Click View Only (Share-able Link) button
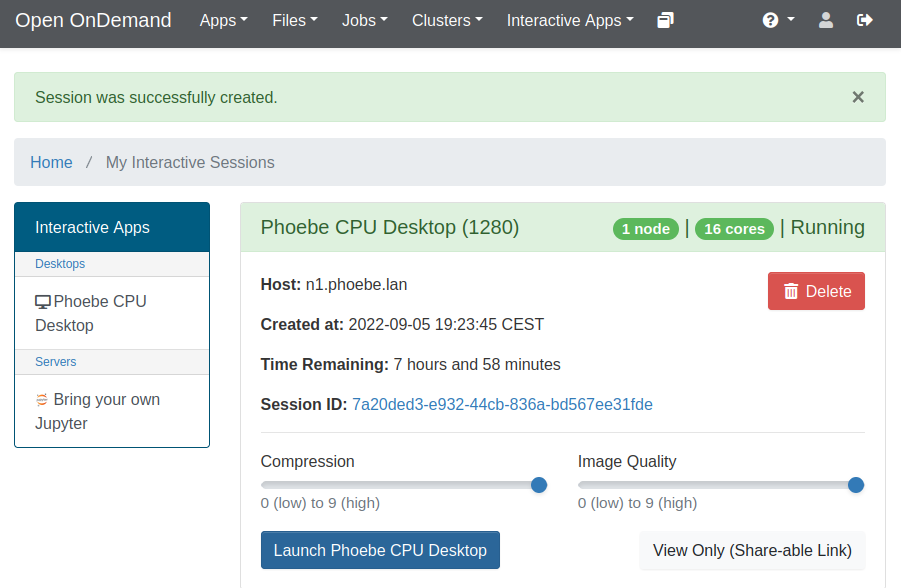901x588 pixels. click(752, 550)
